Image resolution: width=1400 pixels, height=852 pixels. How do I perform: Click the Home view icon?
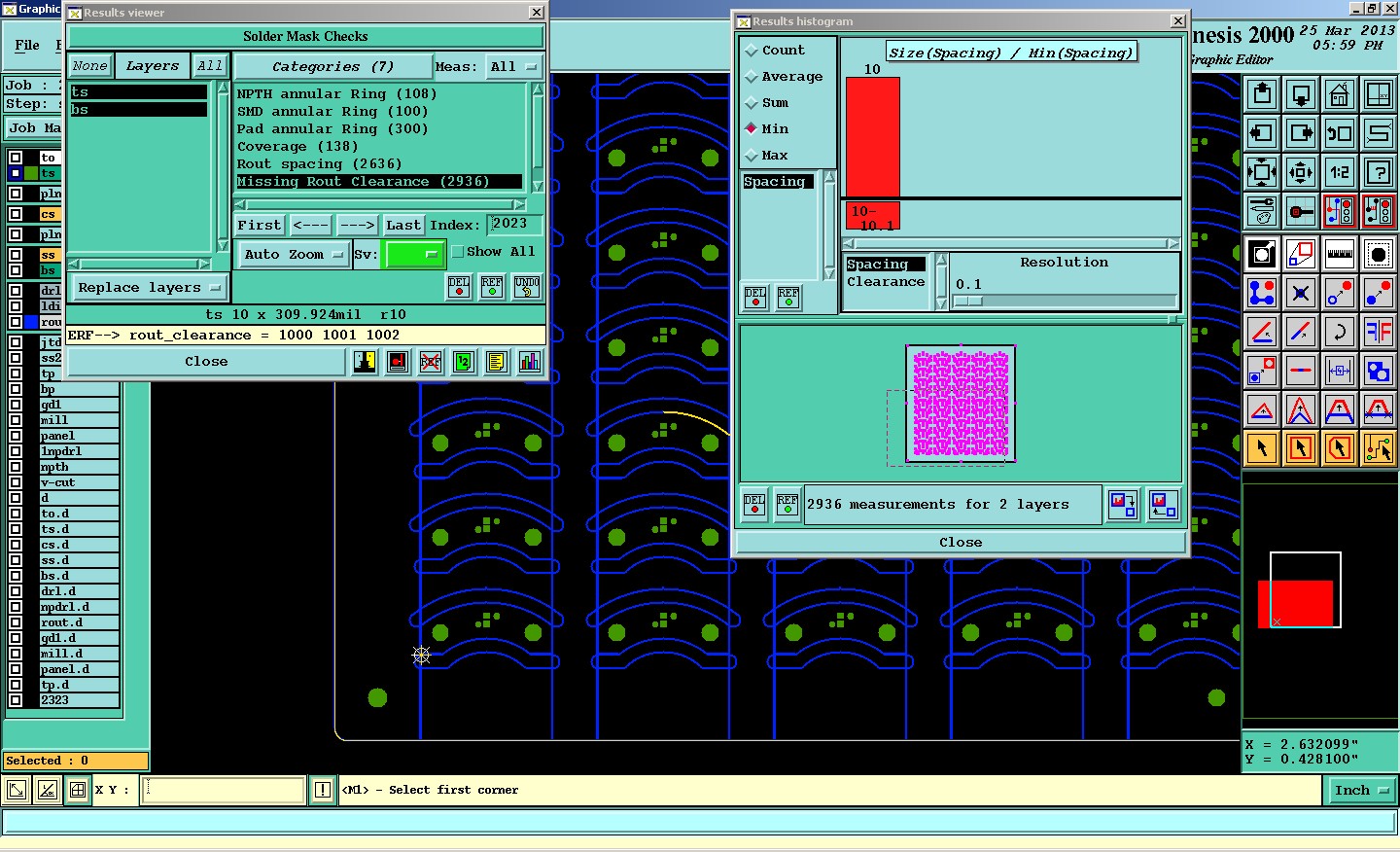tap(1340, 94)
